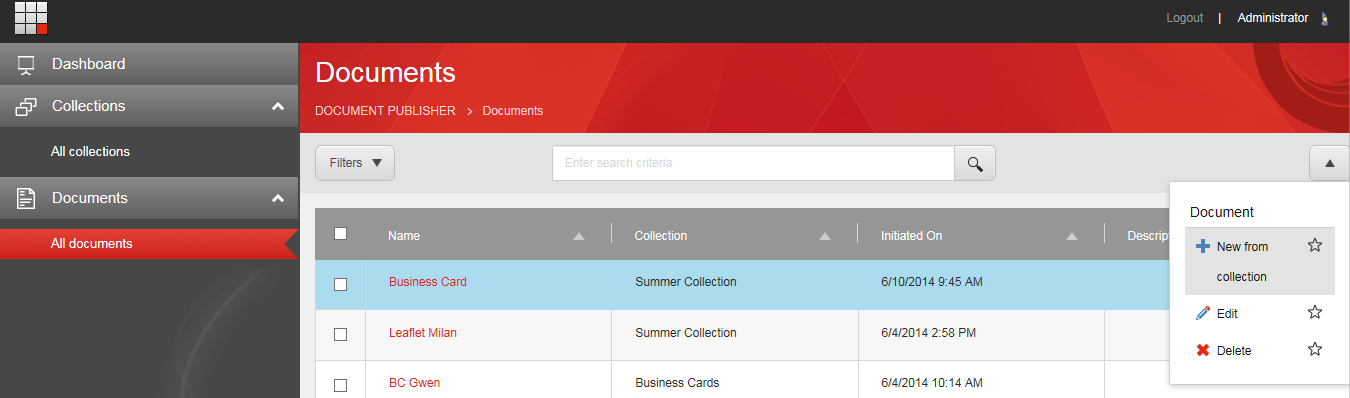Open the BC Gwen document link
This screenshot has height=398, width=1350.
(414, 383)
